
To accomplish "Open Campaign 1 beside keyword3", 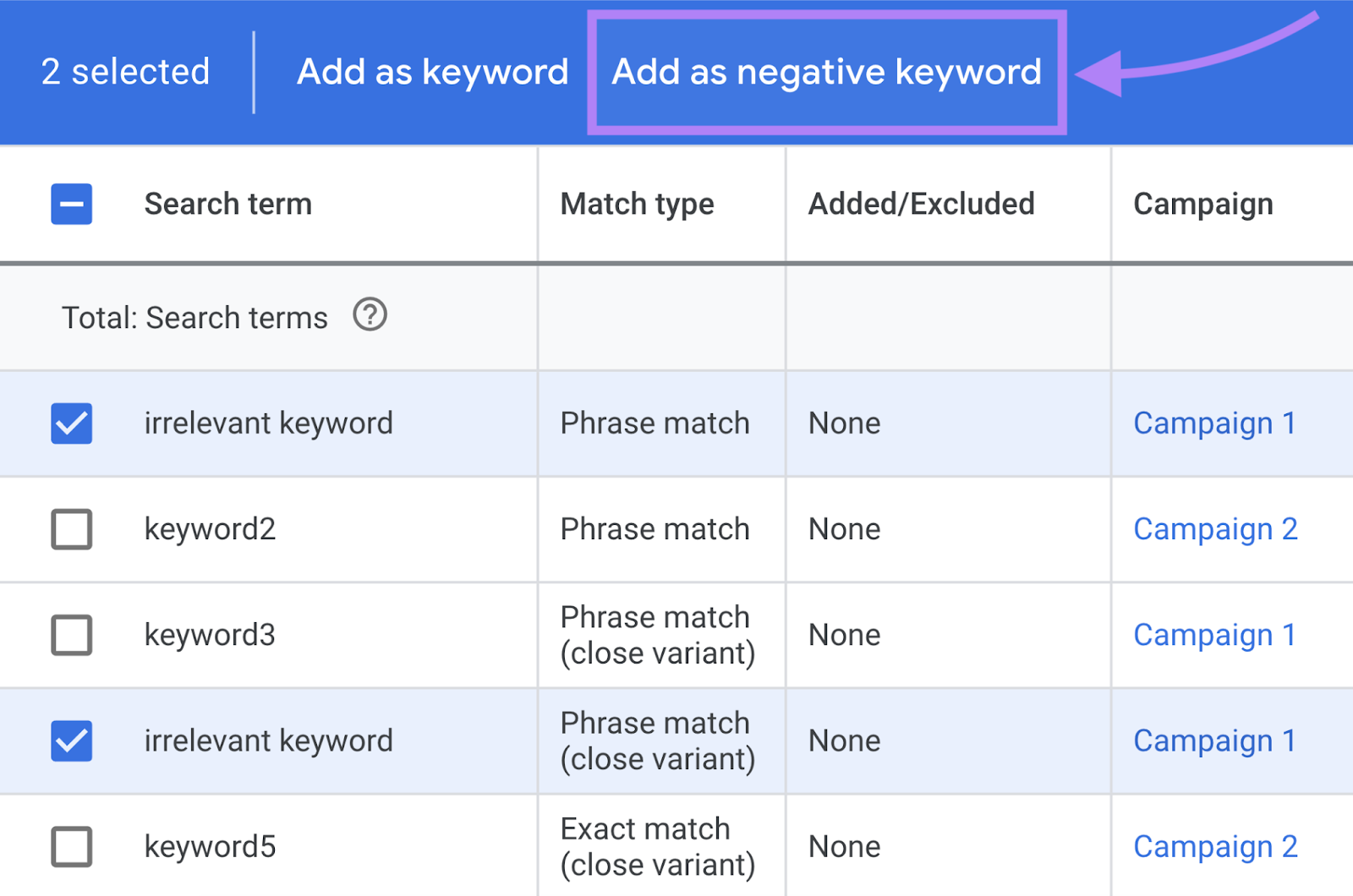I will (x=1214, y=635).
